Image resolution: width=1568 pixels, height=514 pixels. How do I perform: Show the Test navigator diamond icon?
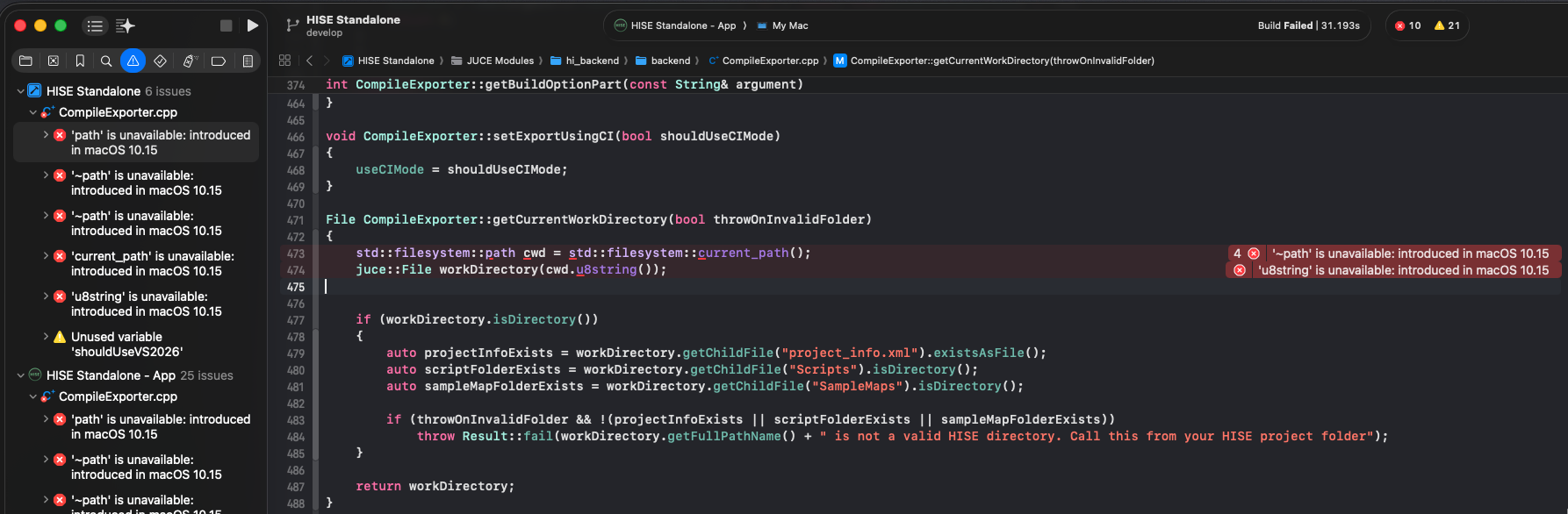pyautogui.click(x=160, y=61)
